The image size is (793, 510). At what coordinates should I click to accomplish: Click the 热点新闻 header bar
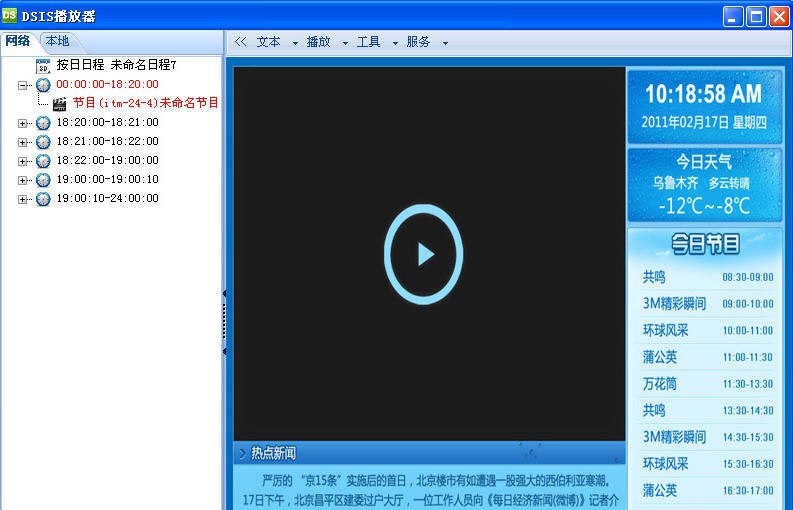click(429, 453)
